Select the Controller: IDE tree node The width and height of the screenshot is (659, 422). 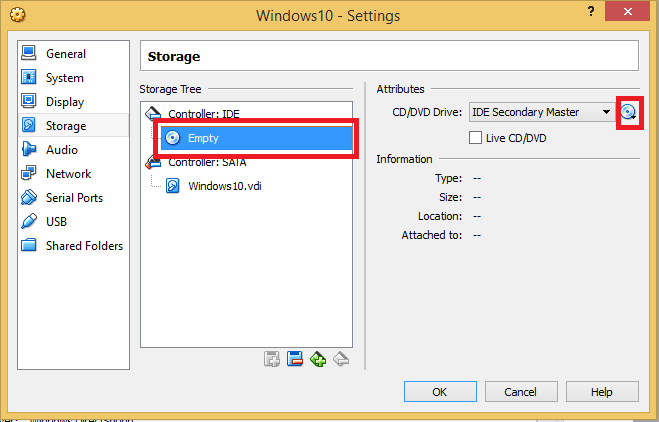(x=204, y=114)
